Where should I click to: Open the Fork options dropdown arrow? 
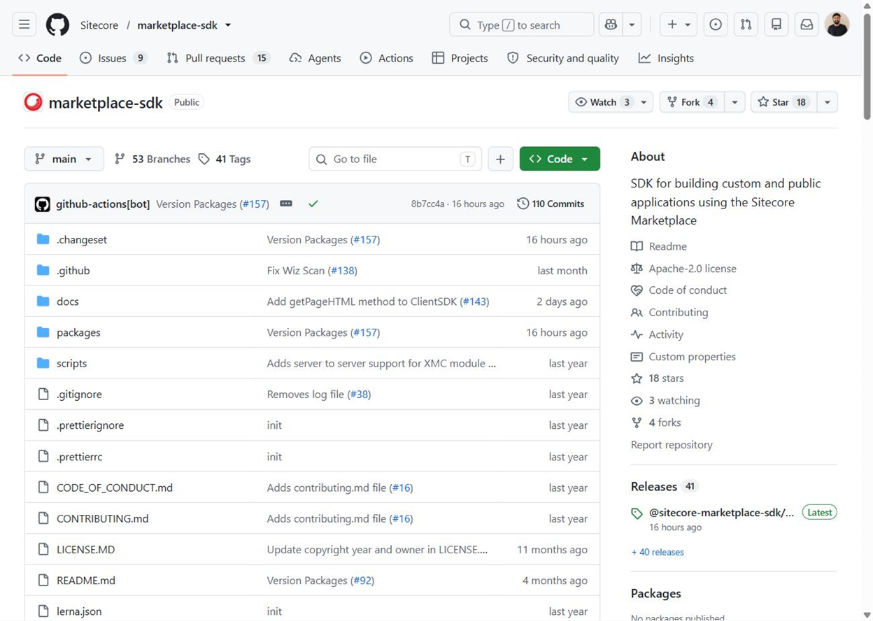click(x=734, y=102)
